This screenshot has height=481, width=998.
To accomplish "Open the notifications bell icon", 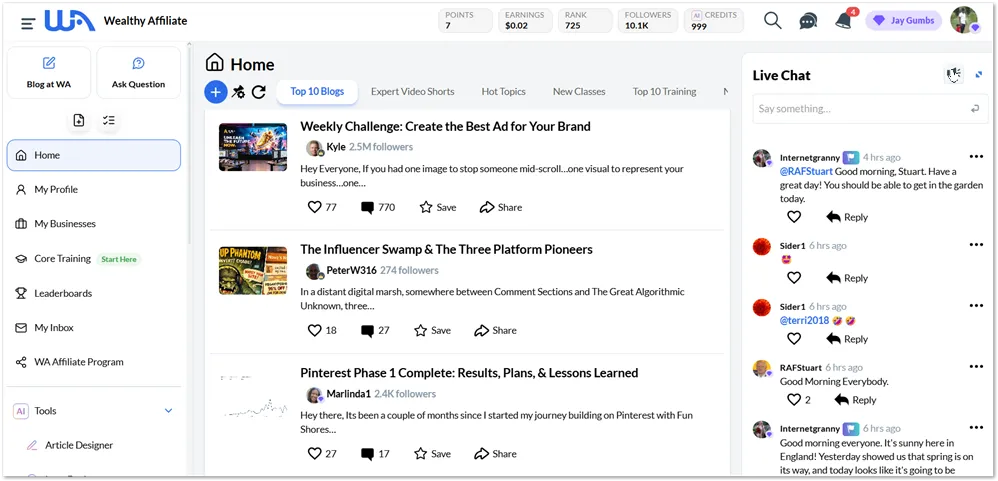I will (844, 20).
